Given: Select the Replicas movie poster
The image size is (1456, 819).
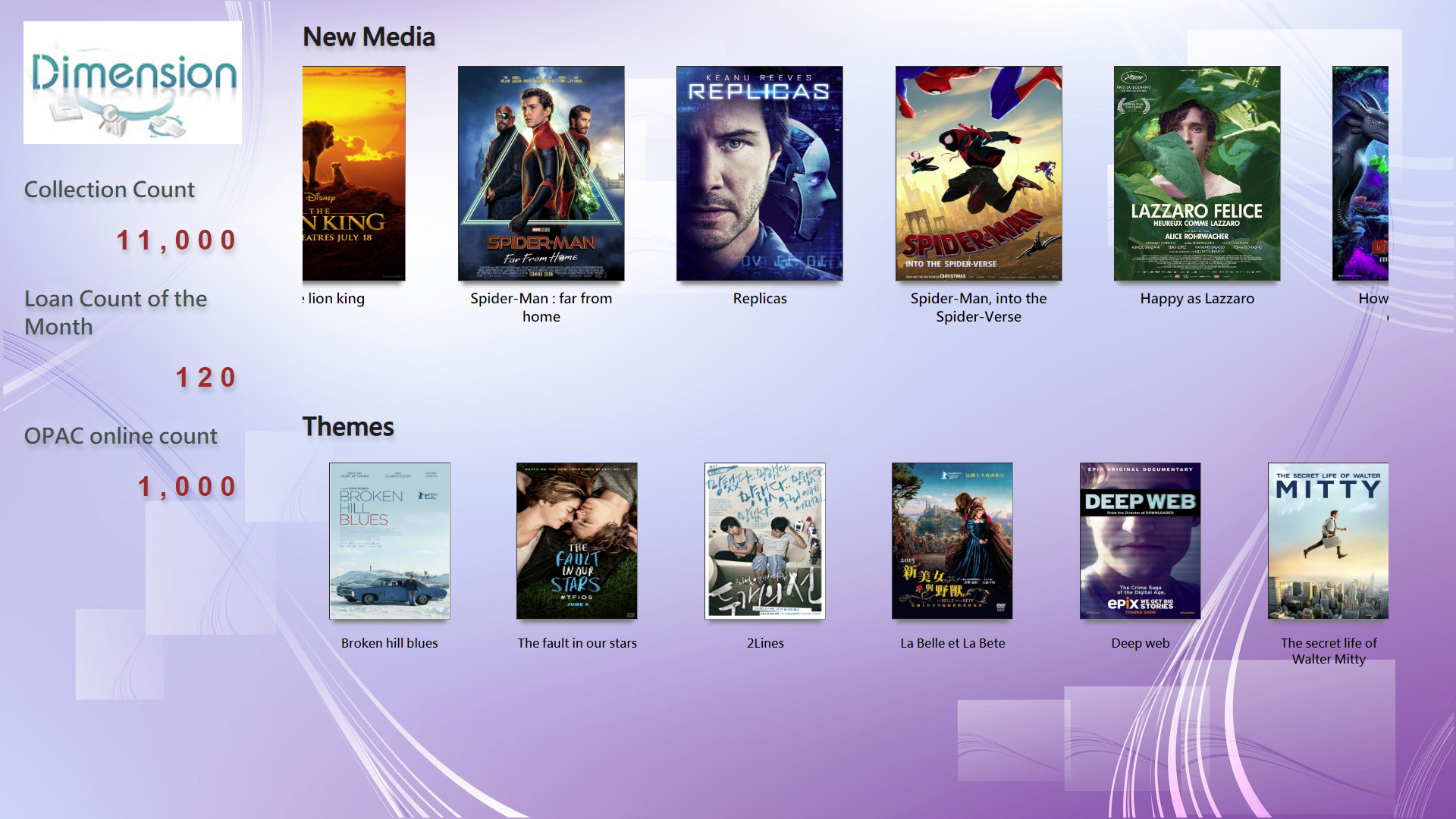Looking at the screenshot, I should click(759, 174).
